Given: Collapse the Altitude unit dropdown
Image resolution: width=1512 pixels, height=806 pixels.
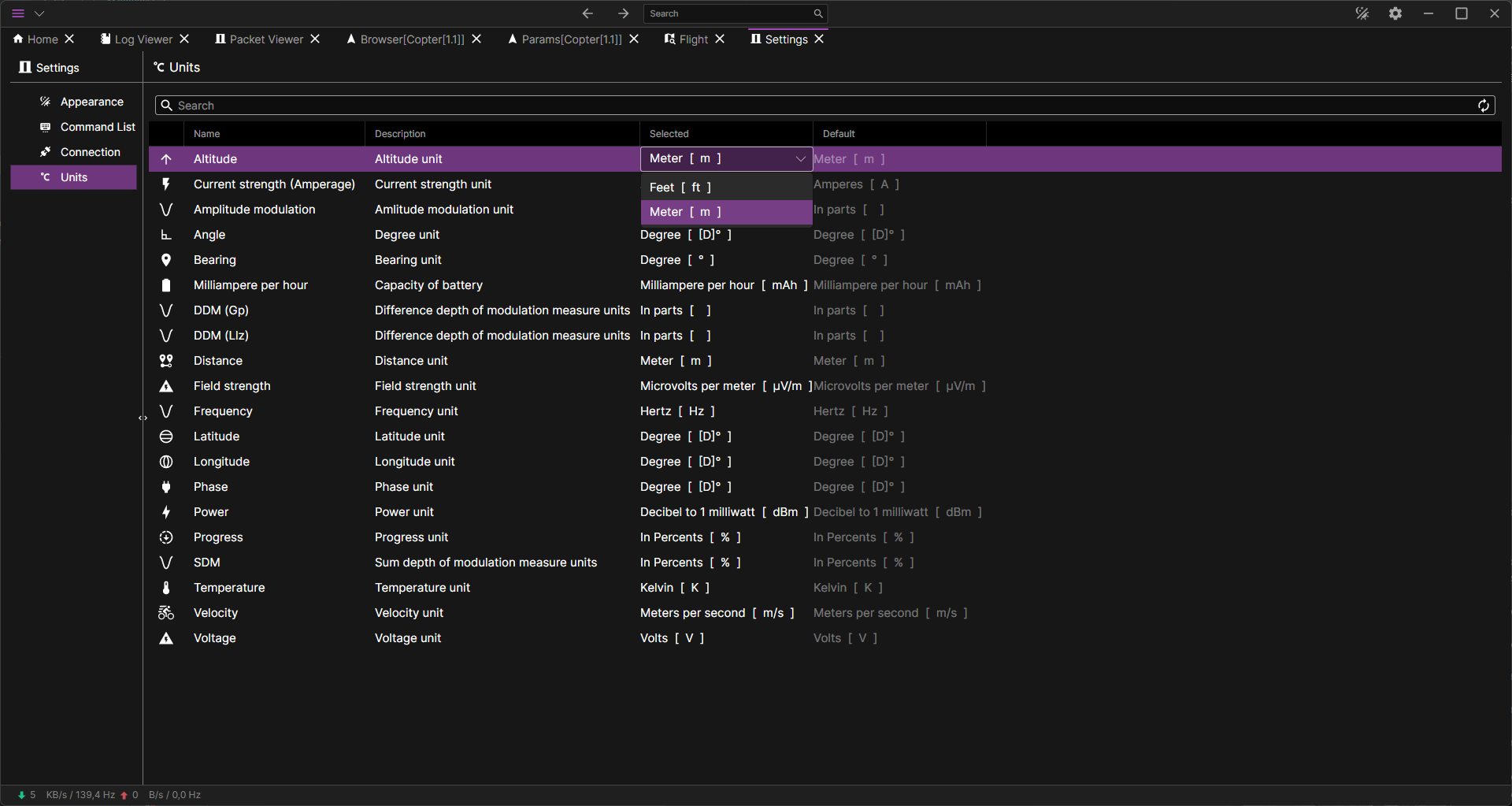Looking at the screenshot, I should pyautogui.click(x=800, y=159).
